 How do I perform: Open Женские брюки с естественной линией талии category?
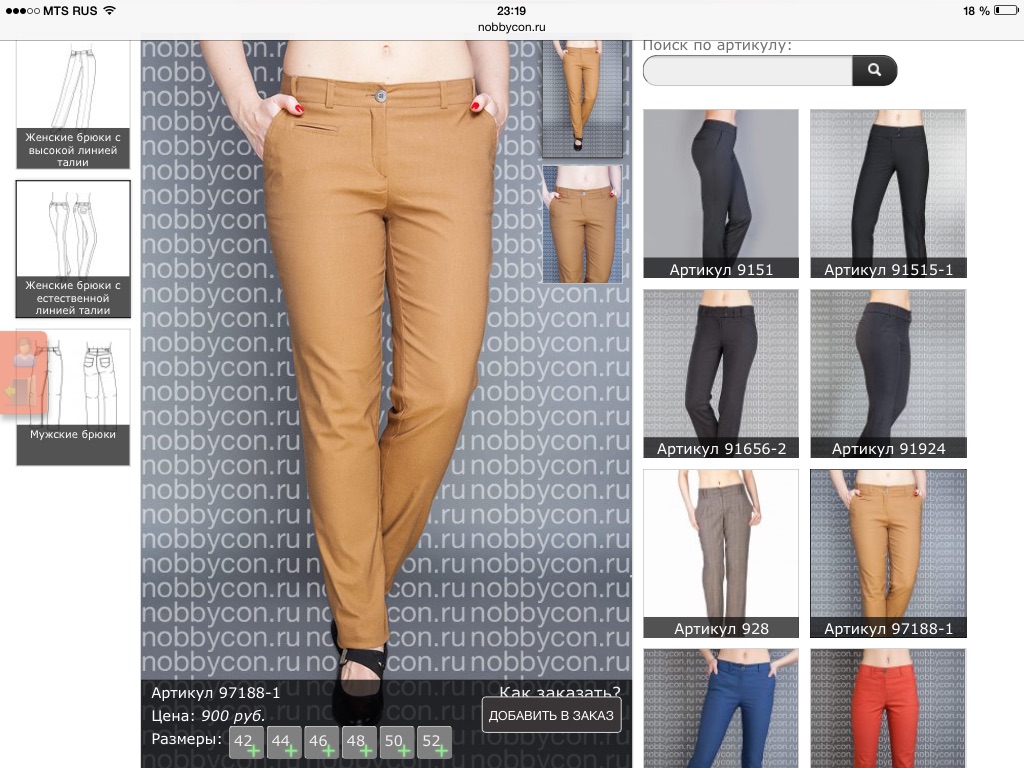(x=73, y=249)
